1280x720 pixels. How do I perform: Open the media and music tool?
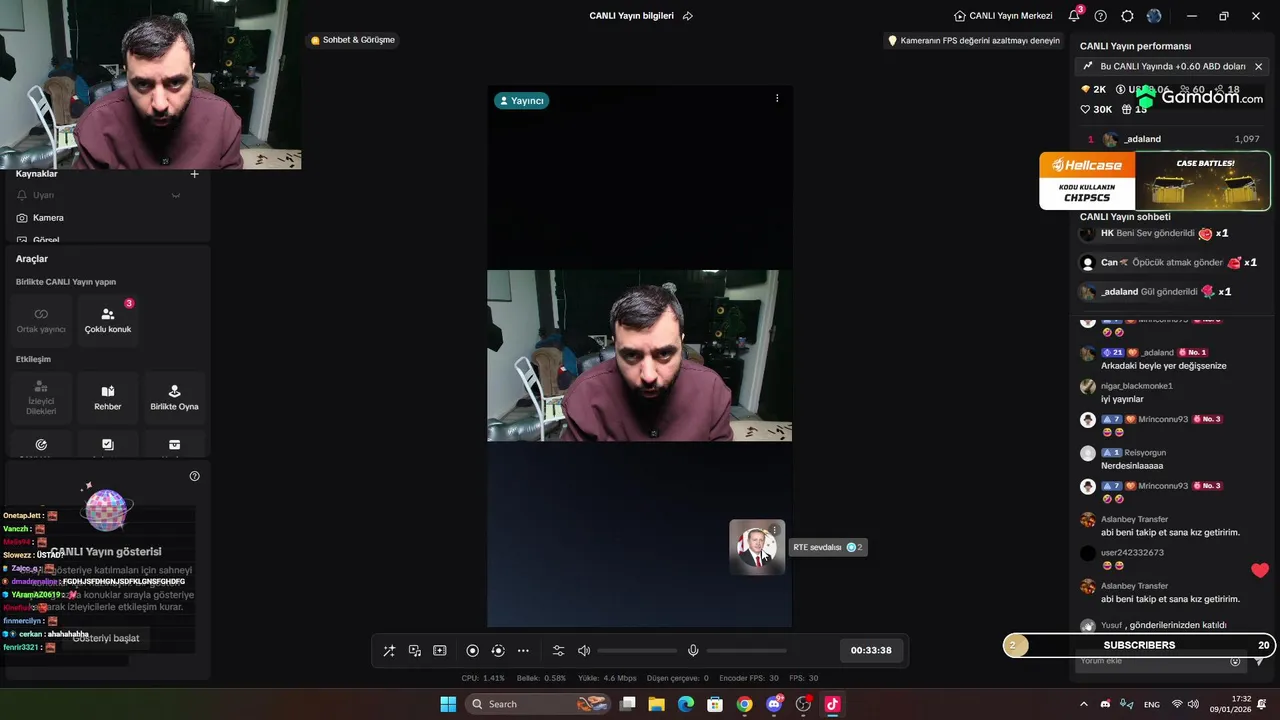click(414, 650)
